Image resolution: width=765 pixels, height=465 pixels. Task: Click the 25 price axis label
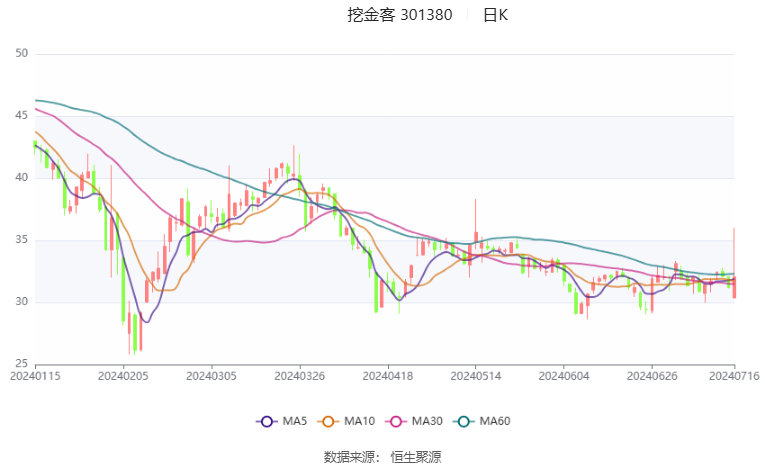coord(21,364)
